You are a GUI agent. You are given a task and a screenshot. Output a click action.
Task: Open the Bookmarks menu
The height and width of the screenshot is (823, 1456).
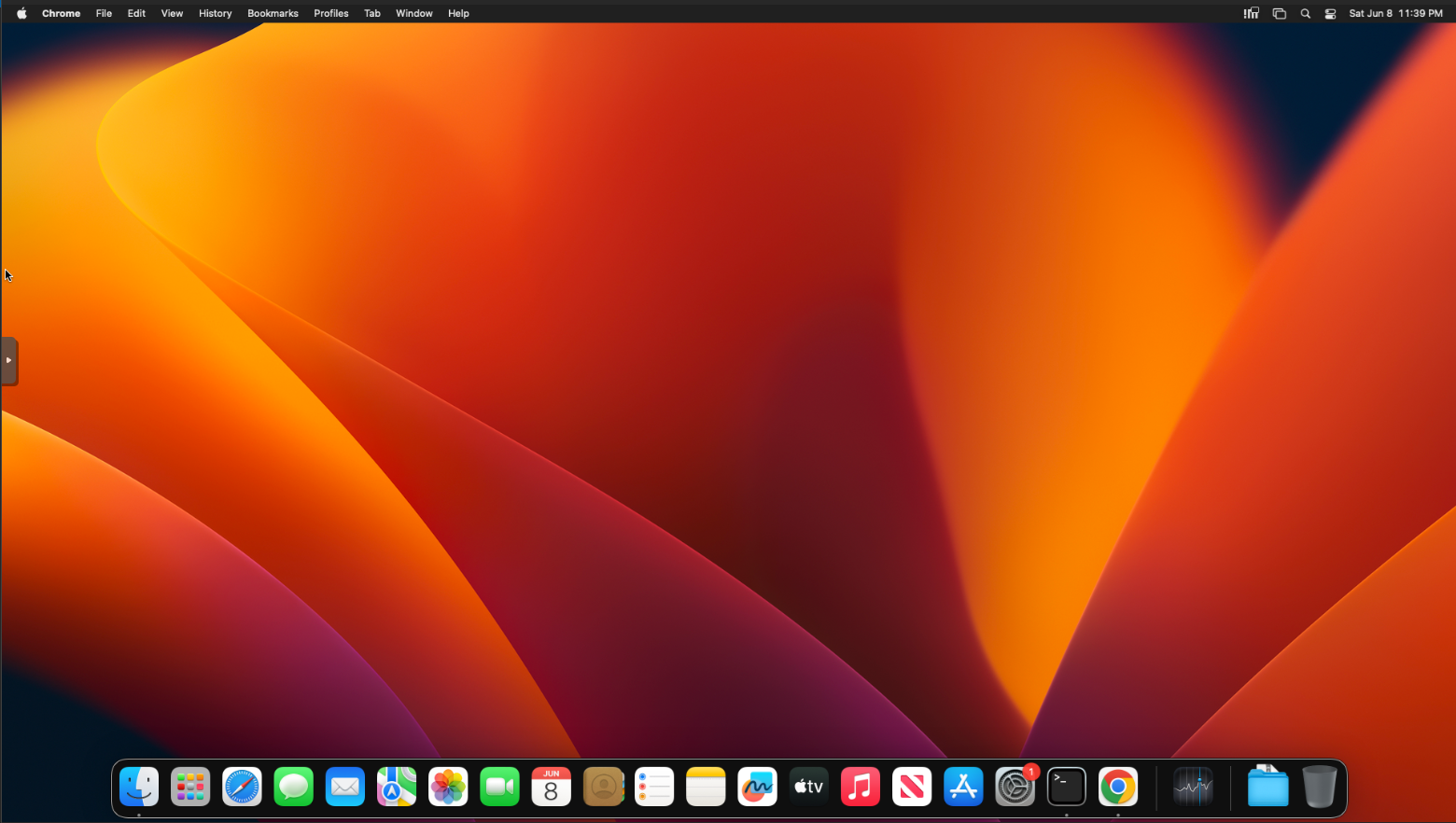pos(273,13)
